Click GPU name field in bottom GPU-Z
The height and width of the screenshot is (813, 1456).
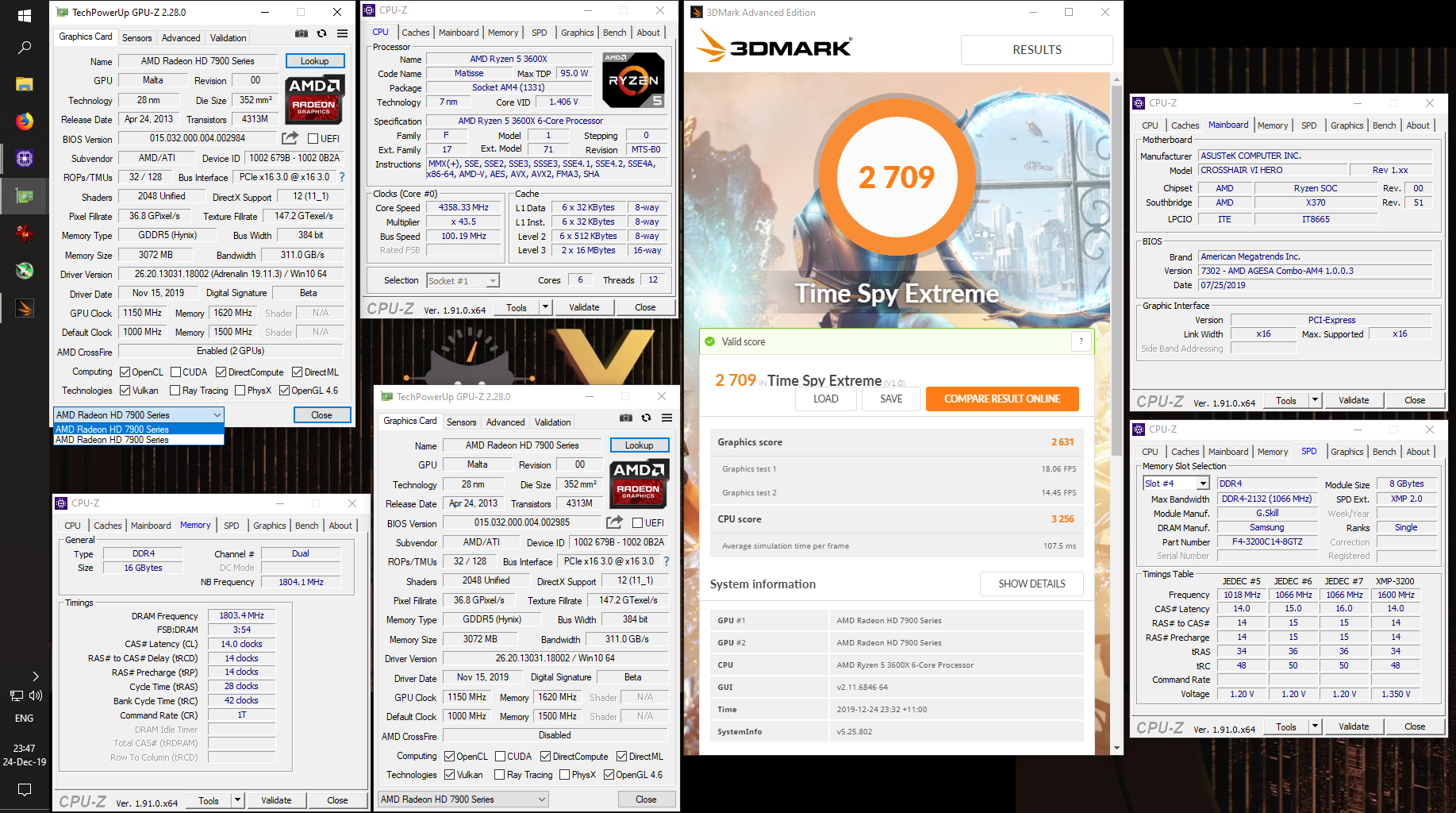[521, 445]
